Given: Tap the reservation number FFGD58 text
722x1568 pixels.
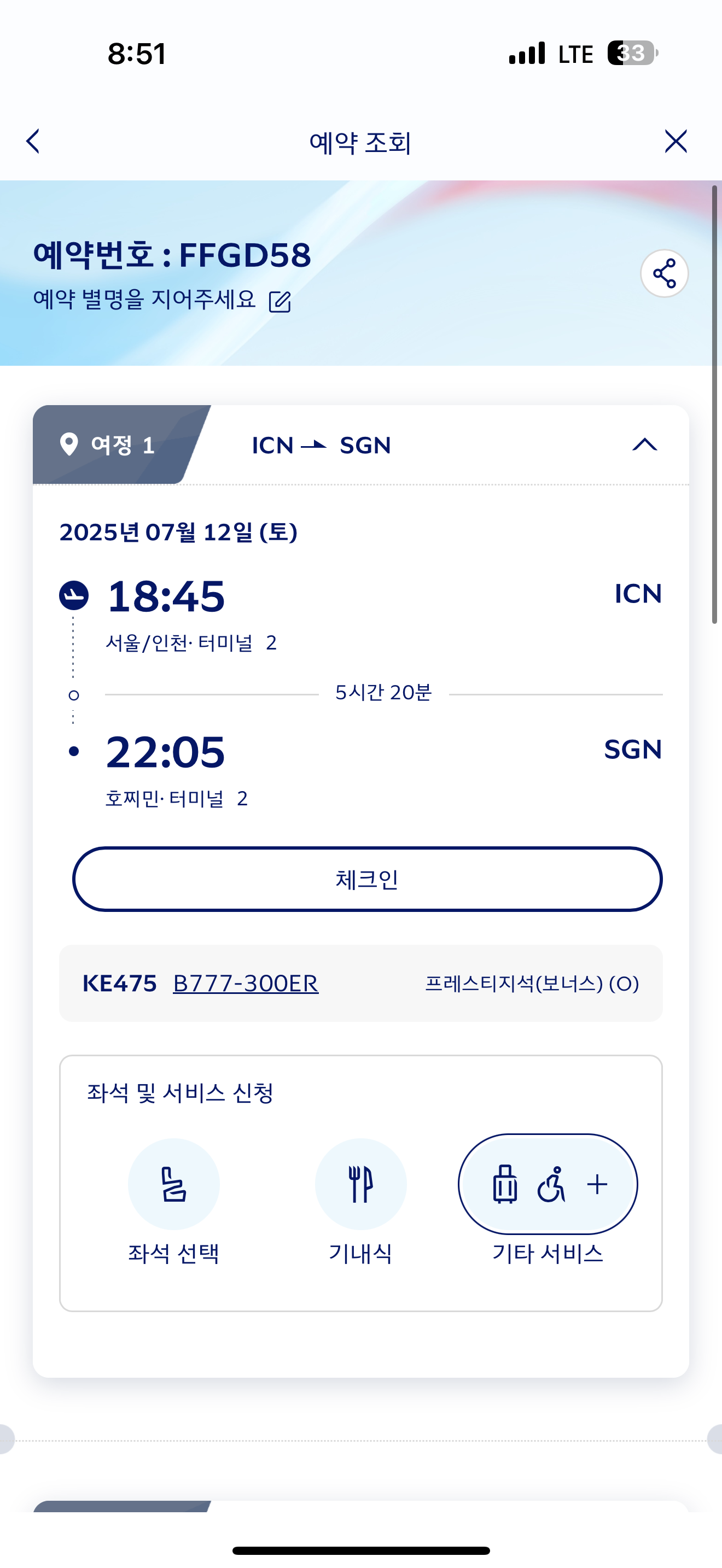Looking at the screenshot, I should pyautogui.click(x=244, y=254).
